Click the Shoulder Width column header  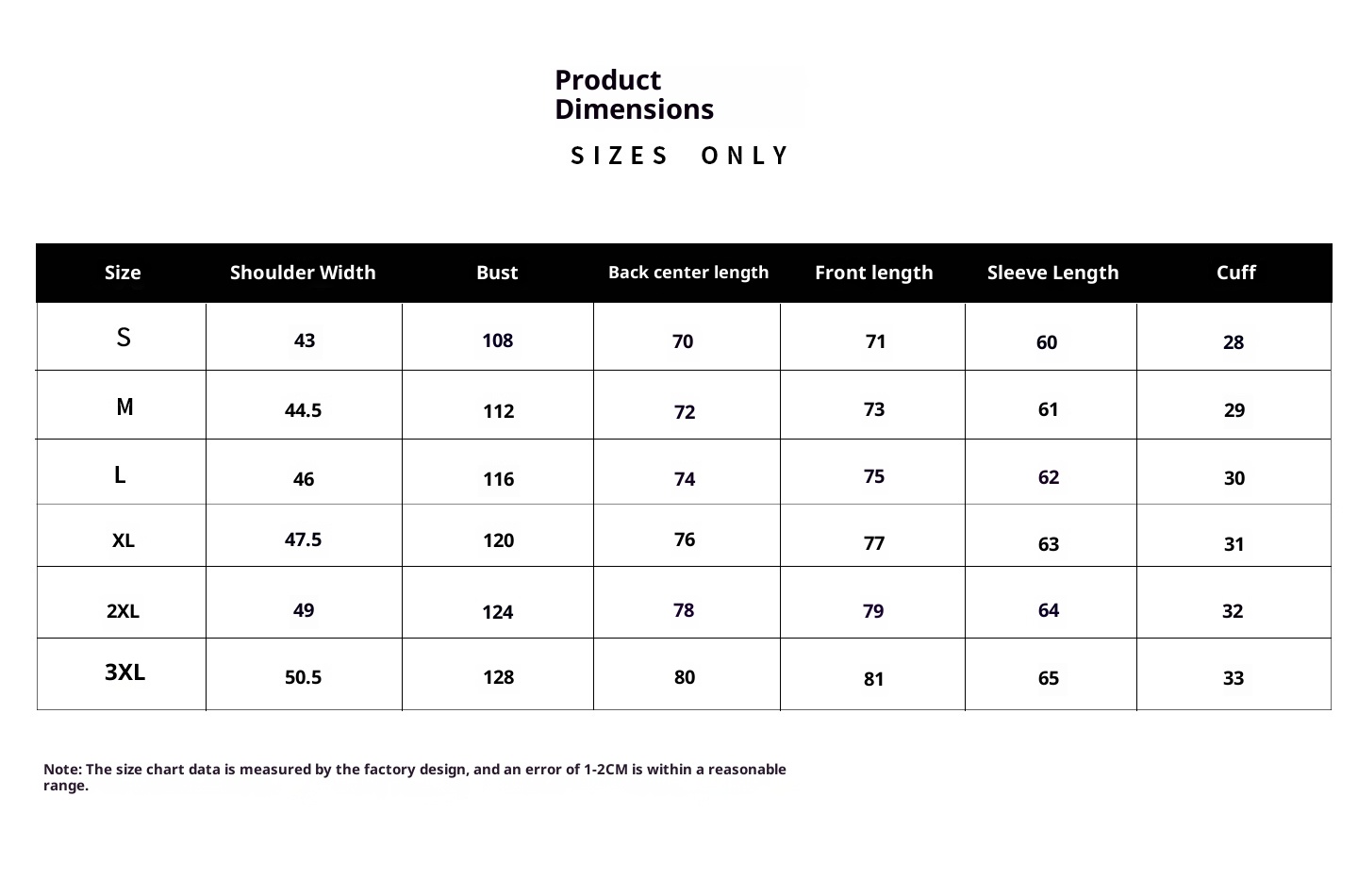click(x=303, y=273)
